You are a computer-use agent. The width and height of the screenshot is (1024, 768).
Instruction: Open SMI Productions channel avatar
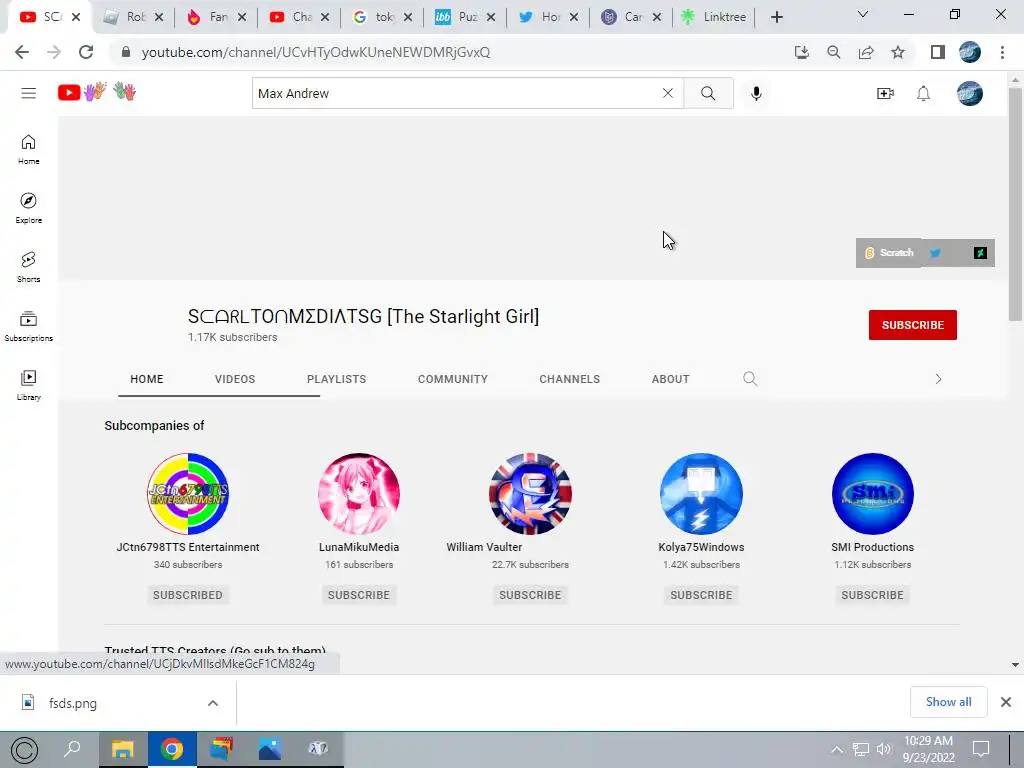pos(872,494)
